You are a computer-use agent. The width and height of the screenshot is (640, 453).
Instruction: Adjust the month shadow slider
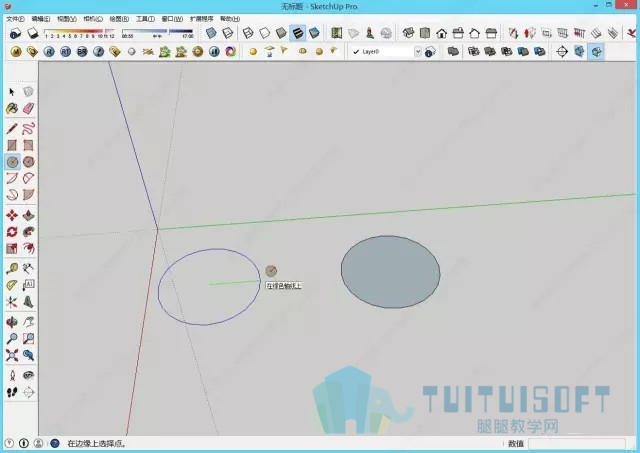[79, 31]
